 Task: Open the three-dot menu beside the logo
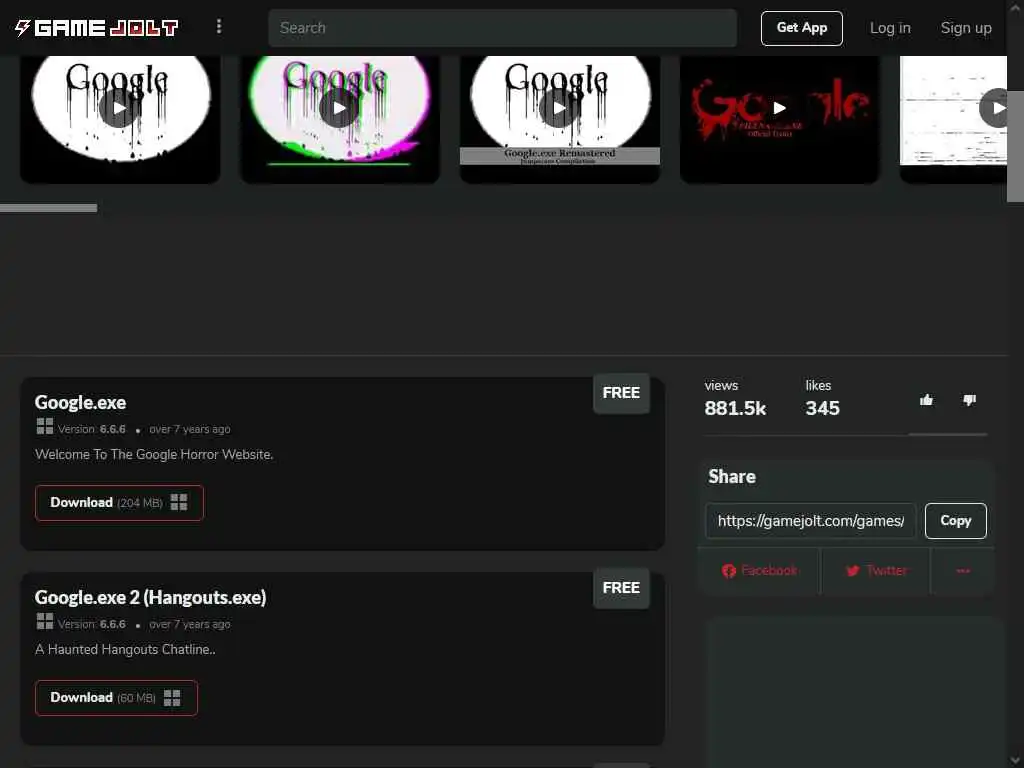point(219,26)
